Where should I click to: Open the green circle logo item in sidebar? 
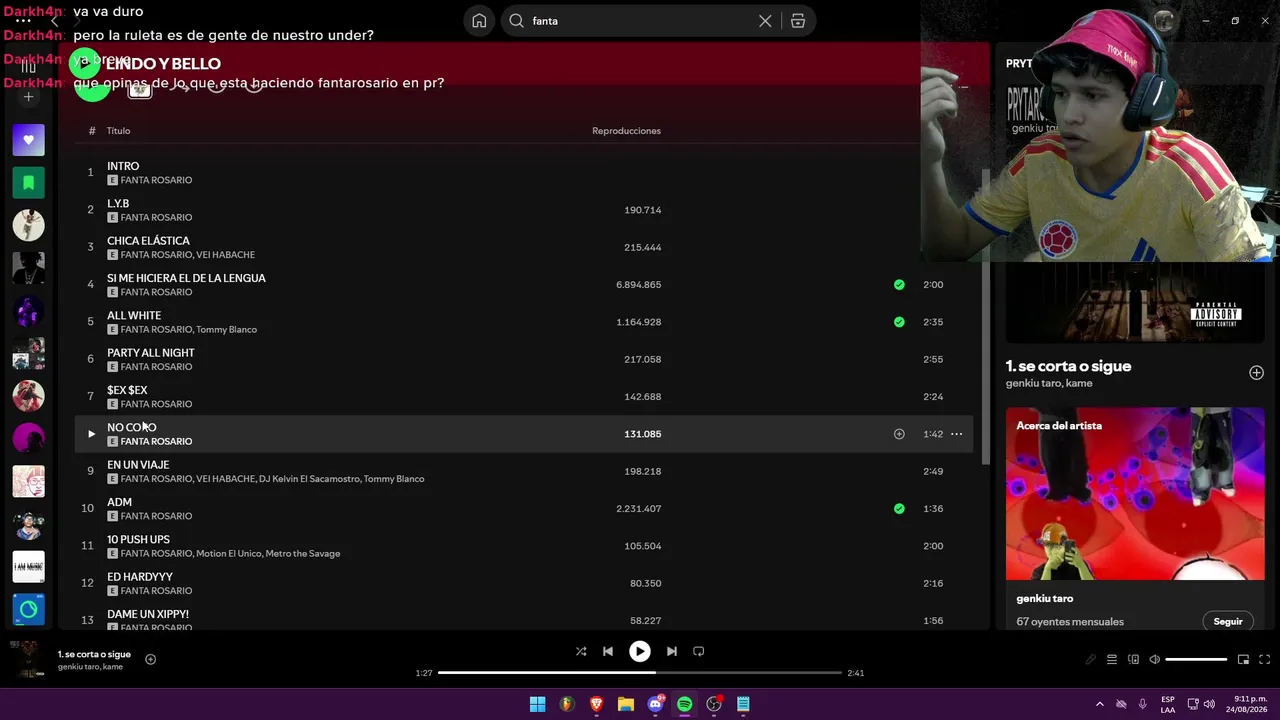28,609
